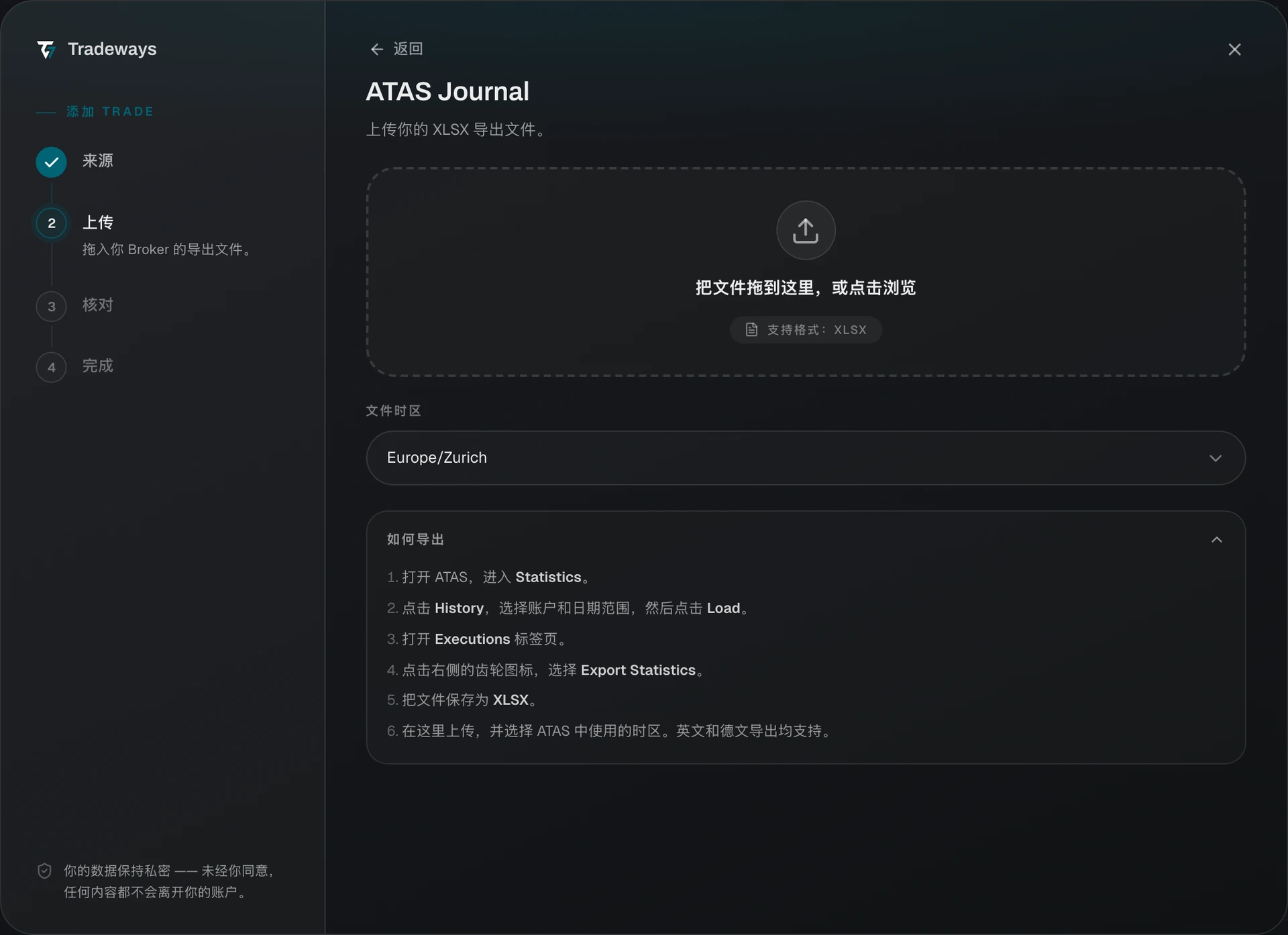Click the upload arrow icon
This screenshot has width=1288, height=935.
(806, 230)
